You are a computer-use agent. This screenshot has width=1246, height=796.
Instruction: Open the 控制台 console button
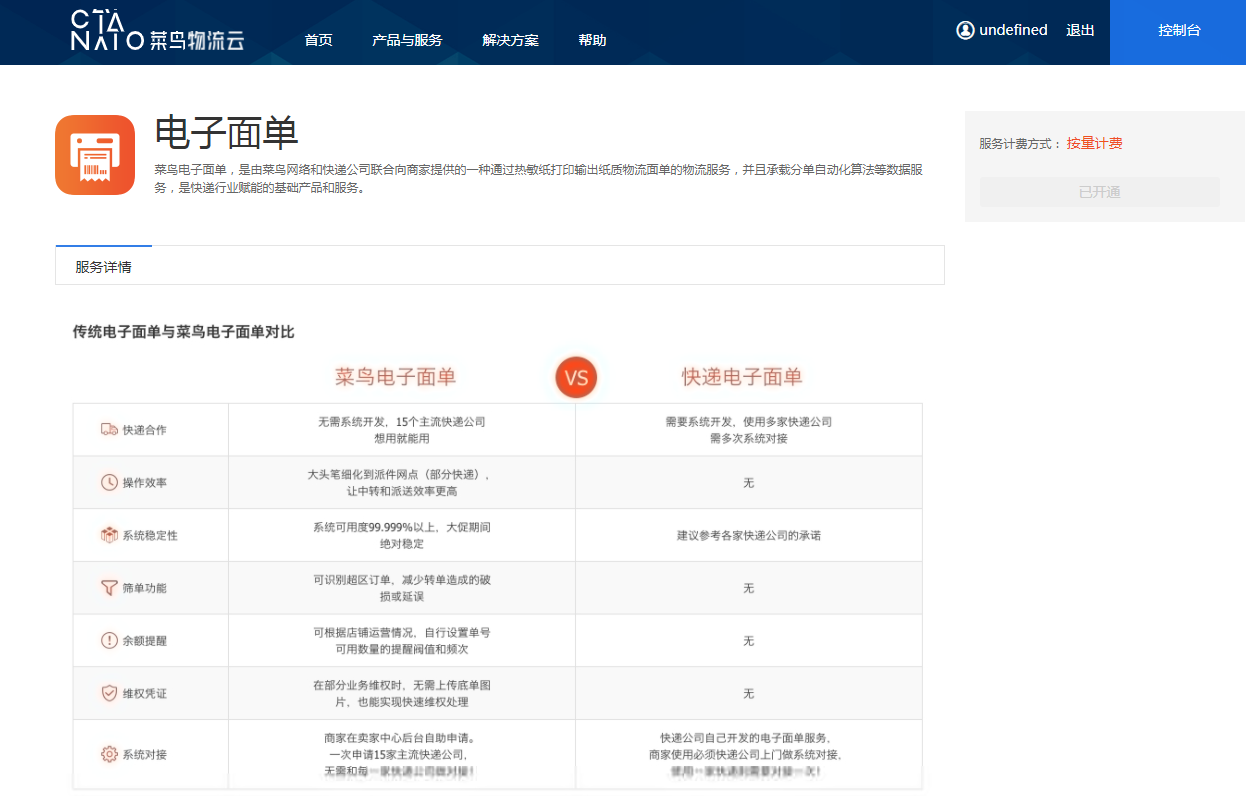(x=1179, y=31)
